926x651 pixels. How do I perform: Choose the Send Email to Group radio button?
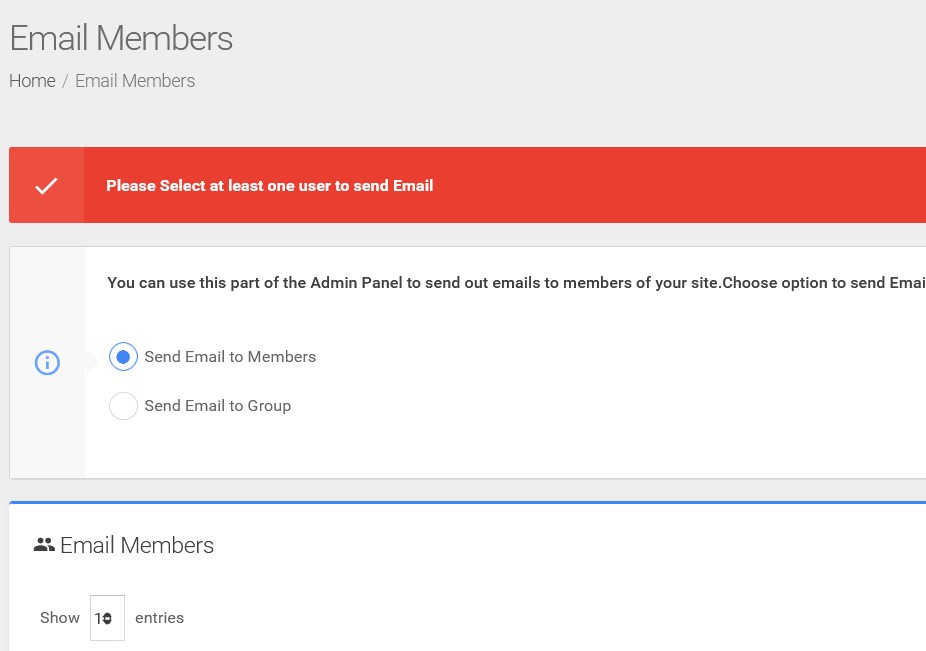123,406
